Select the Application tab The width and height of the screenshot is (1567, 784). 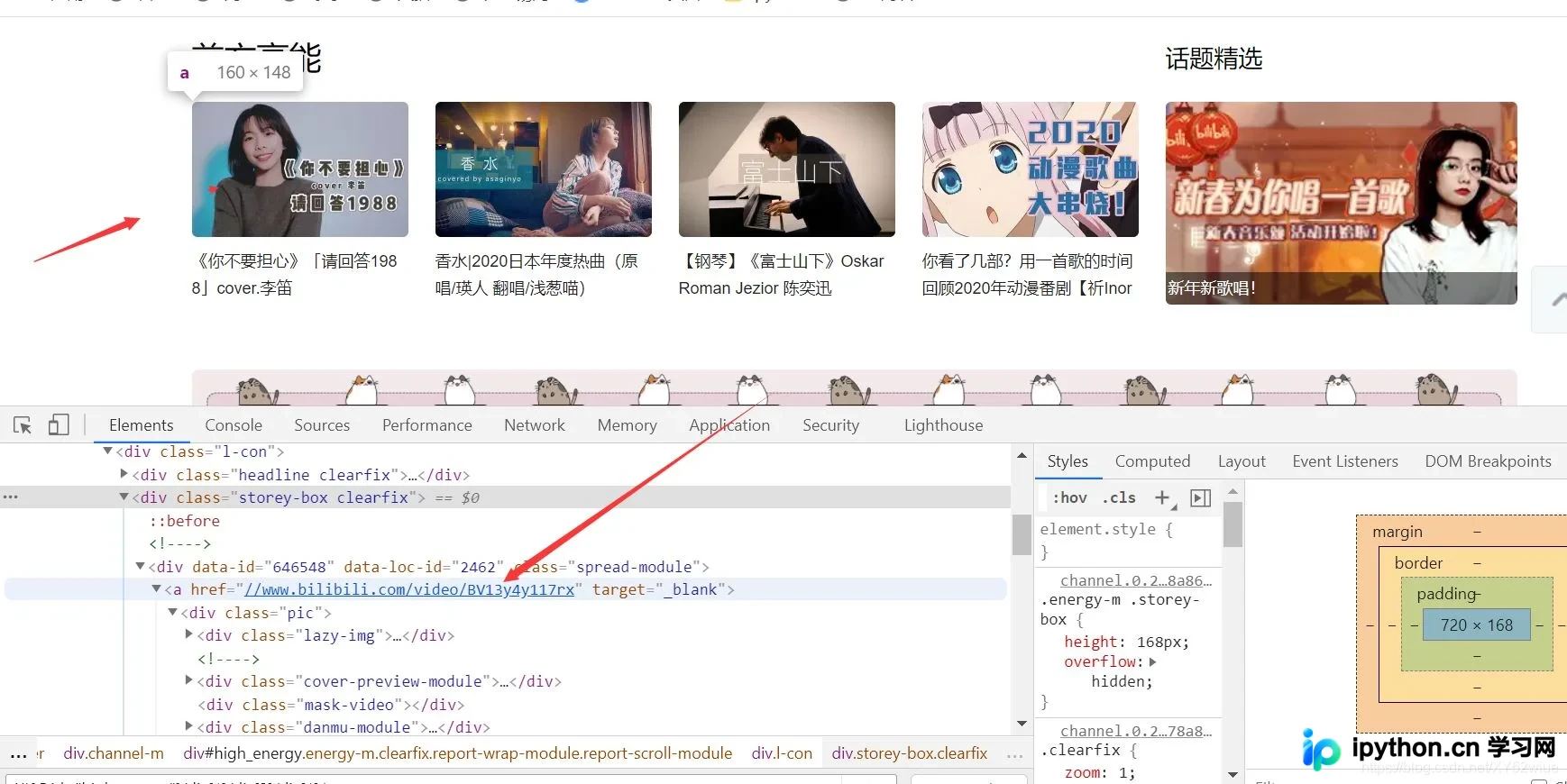[729, 424]
